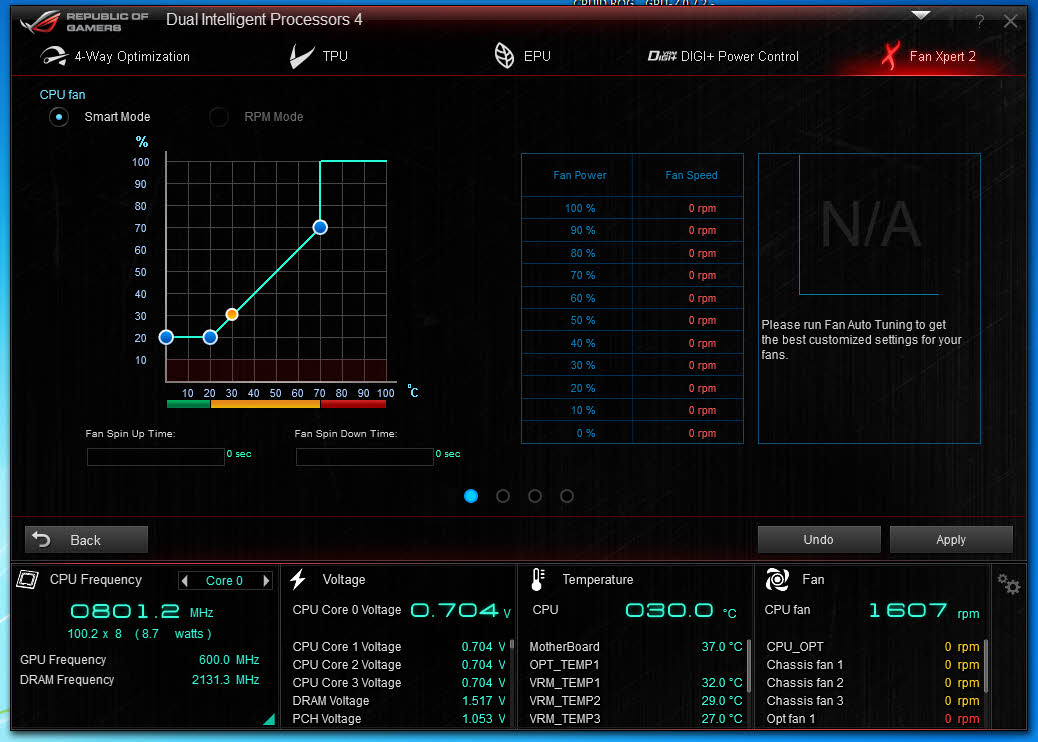Click the ROG Republic of Gamers logo
The image size is (1038, 742).
tap(85, 20)
